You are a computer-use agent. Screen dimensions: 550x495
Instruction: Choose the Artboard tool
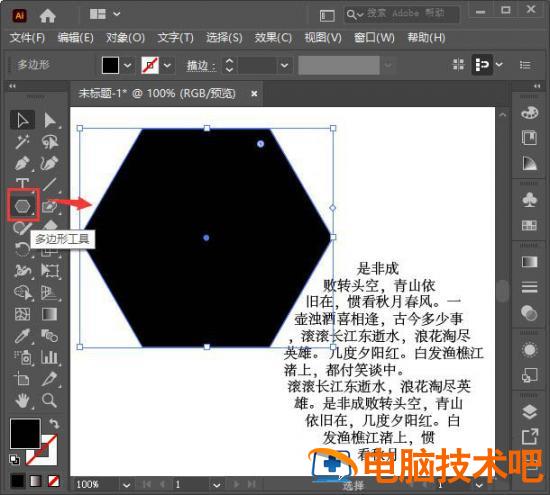pos(22,379)
